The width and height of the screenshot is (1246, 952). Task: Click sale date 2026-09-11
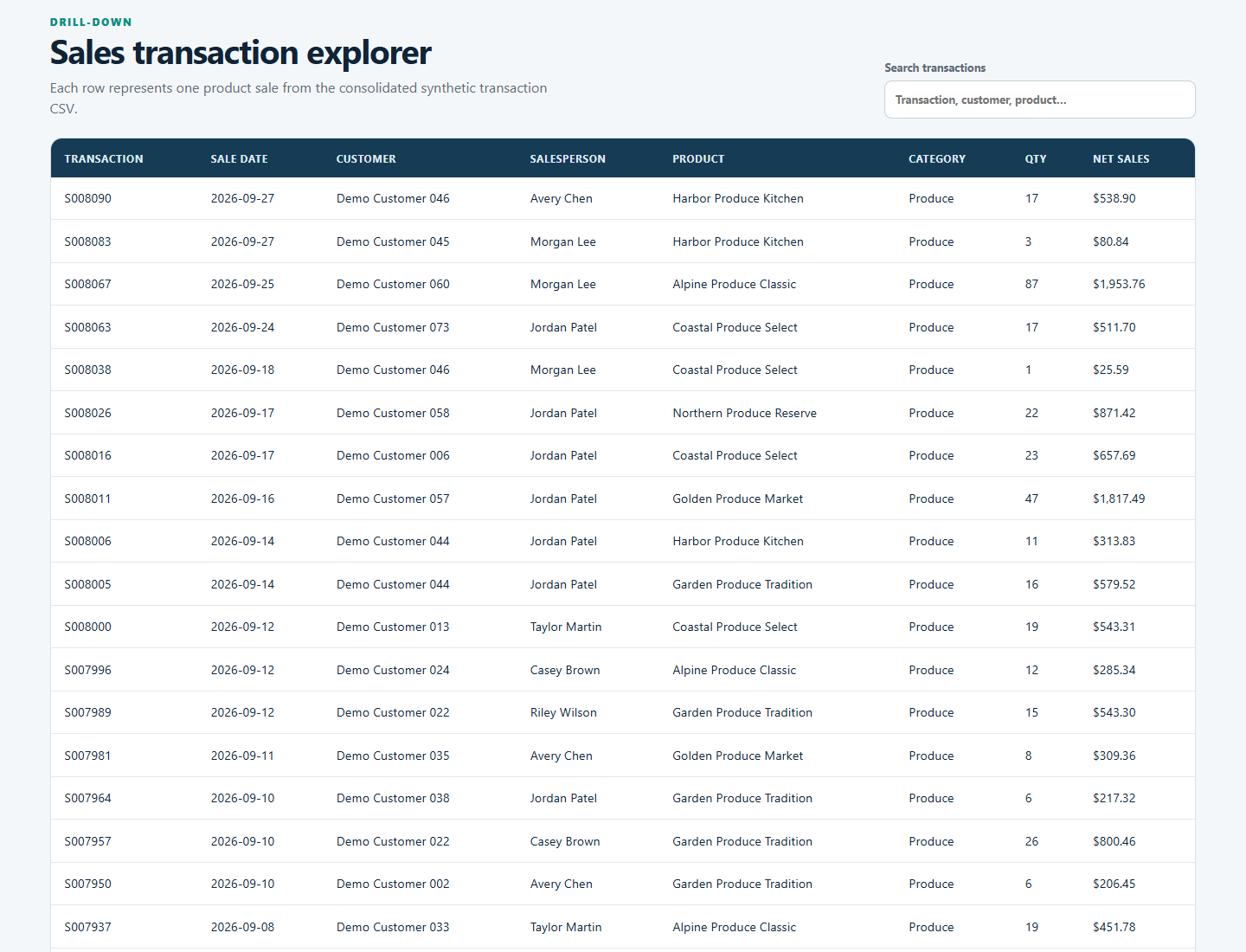tap(242, 756)
